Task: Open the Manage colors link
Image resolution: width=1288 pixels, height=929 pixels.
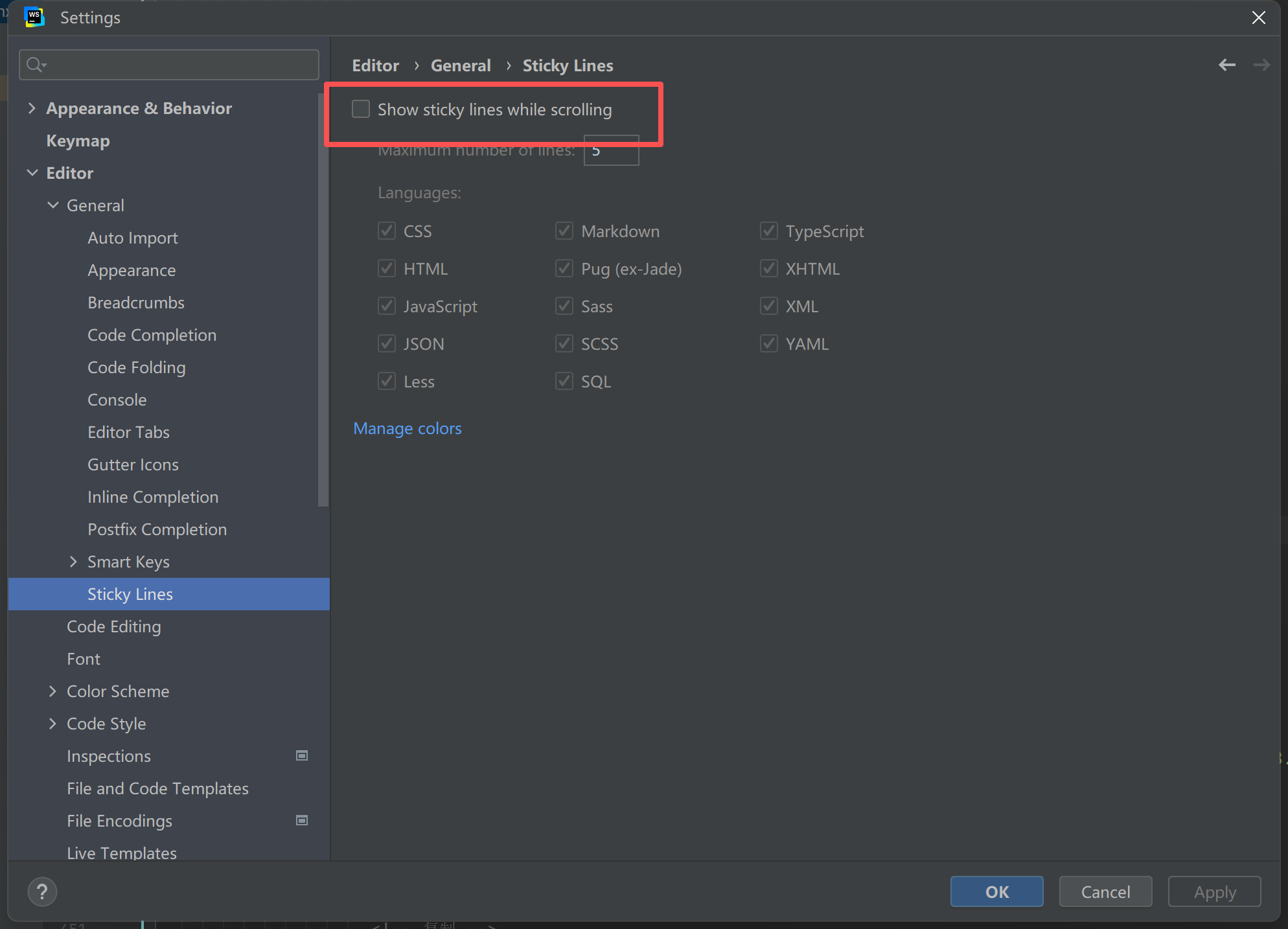Action: (407, 428)
